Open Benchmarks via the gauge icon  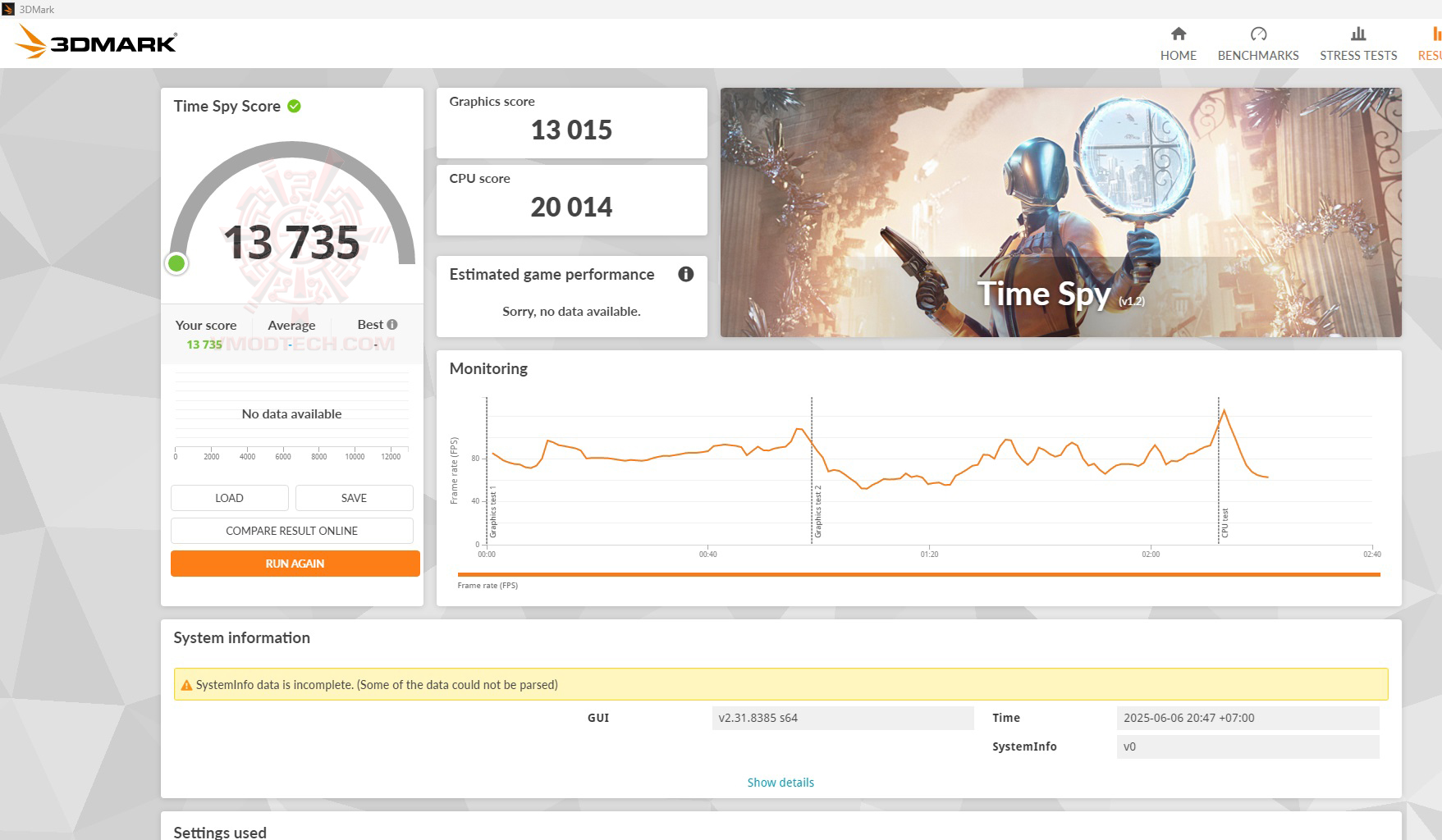point(1258,34)
